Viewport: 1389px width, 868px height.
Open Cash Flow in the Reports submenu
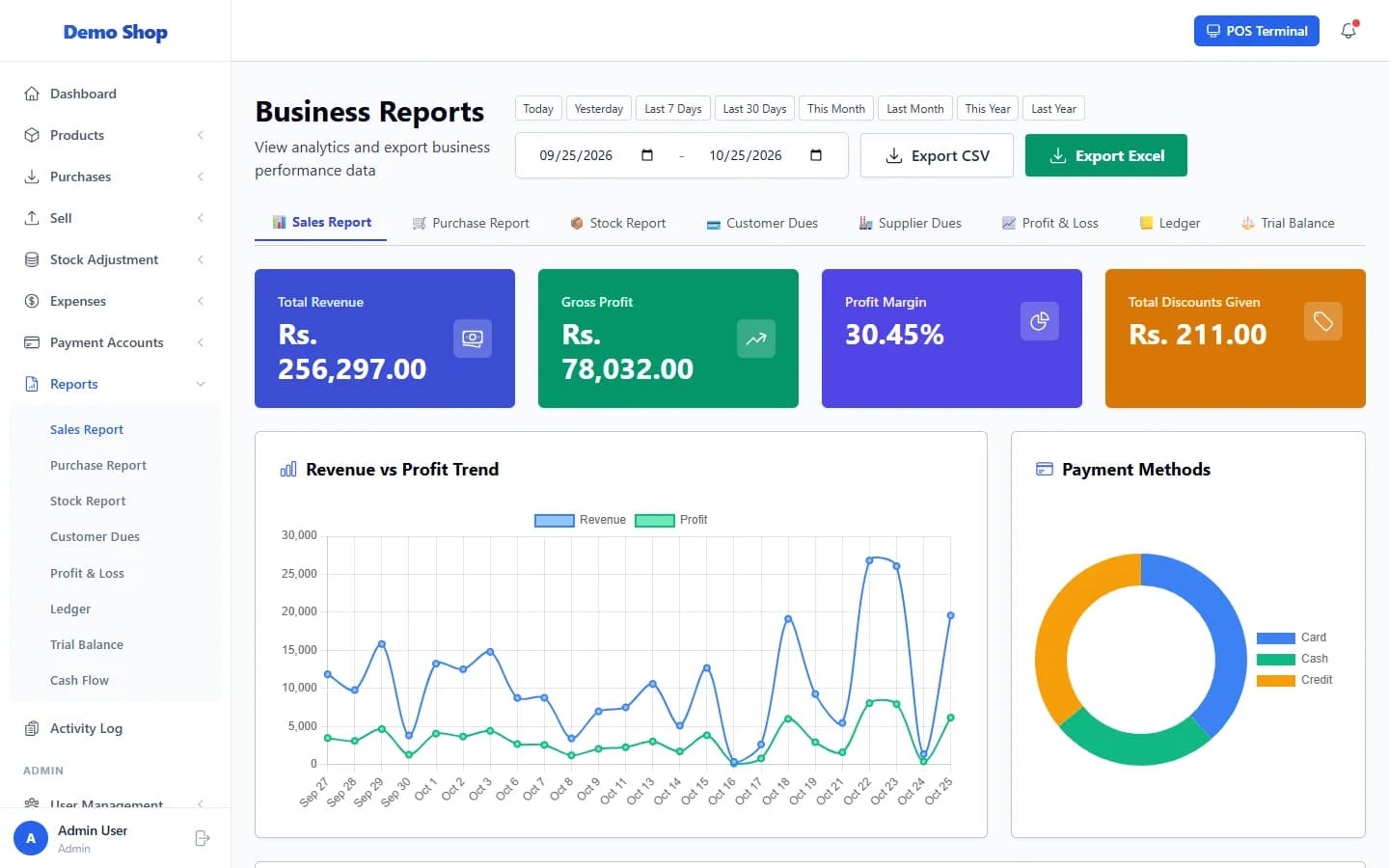[79, 681]
